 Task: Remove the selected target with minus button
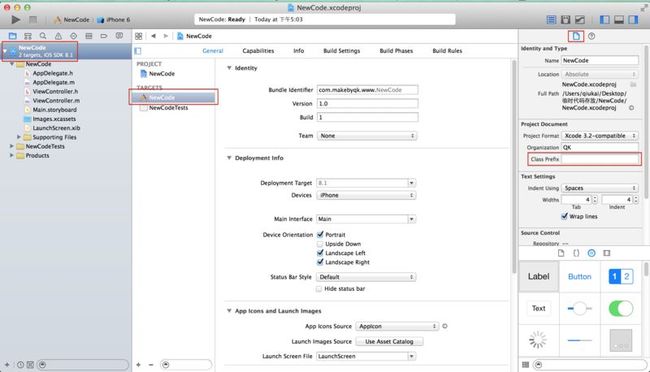[151, 365]
